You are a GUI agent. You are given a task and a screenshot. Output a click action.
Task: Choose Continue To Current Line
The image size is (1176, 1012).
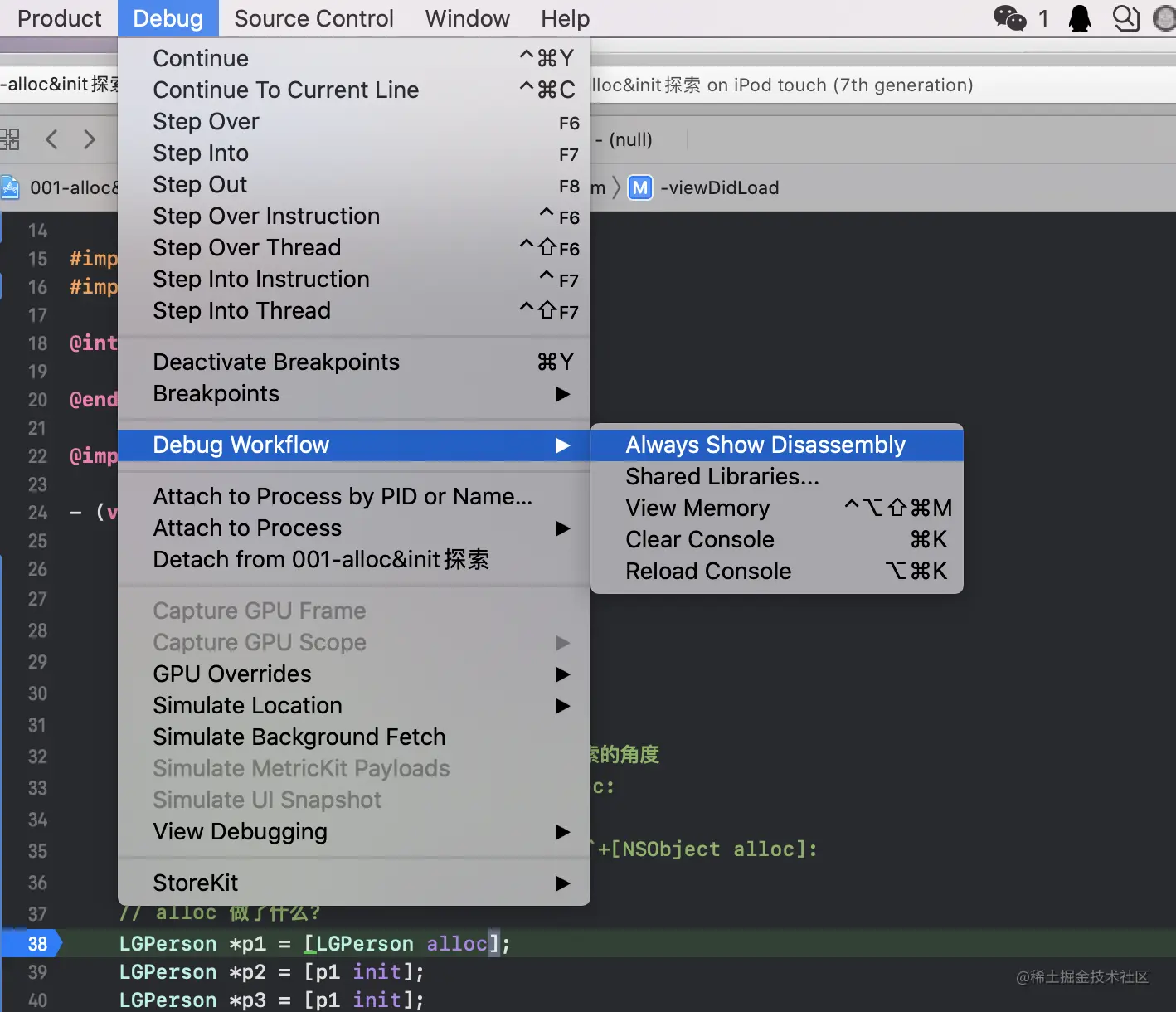(x=354, y=90)
